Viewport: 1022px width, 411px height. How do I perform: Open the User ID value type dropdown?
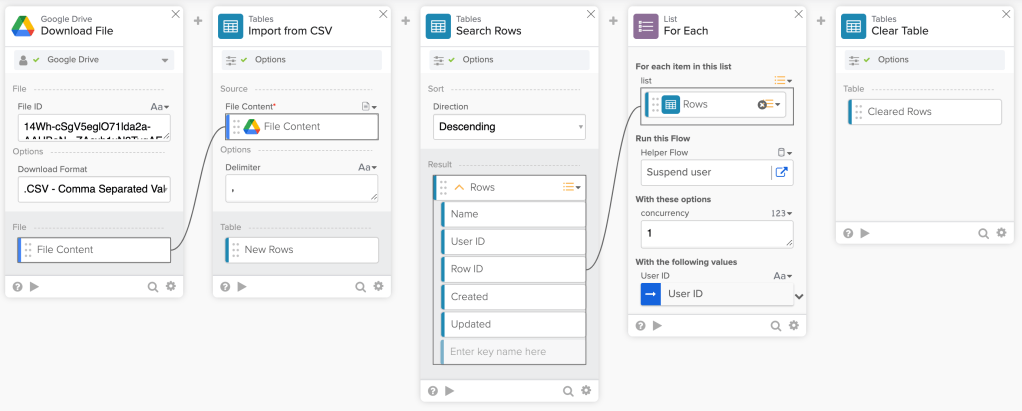point(783,276)
